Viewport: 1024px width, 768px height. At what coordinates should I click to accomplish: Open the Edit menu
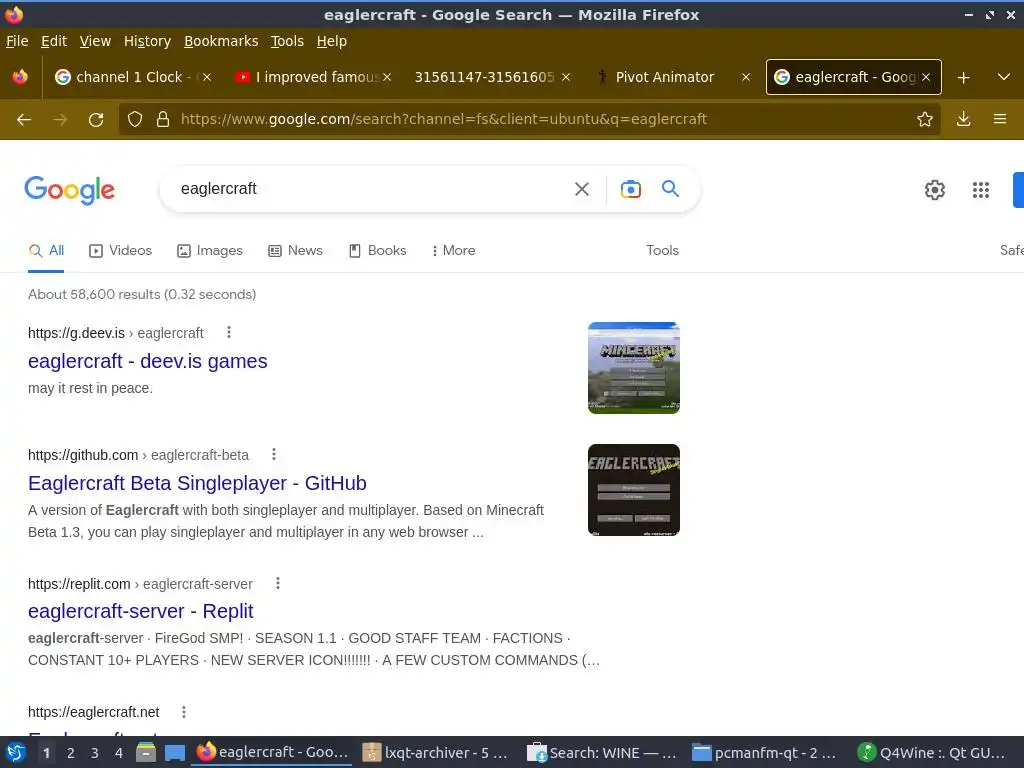click(x=54, y=41)
